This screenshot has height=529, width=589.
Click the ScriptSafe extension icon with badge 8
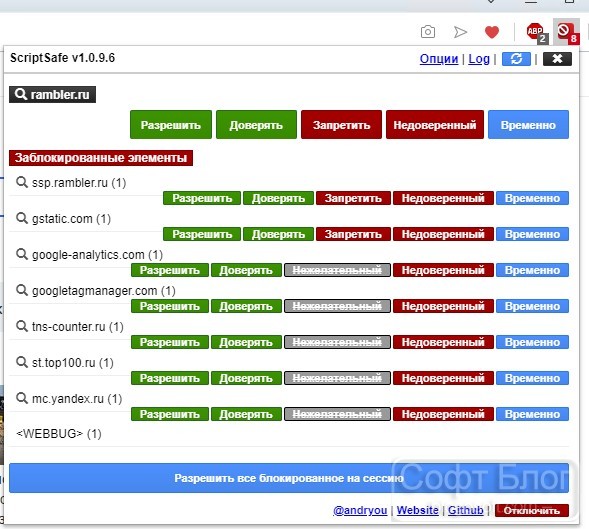[567, 33]
